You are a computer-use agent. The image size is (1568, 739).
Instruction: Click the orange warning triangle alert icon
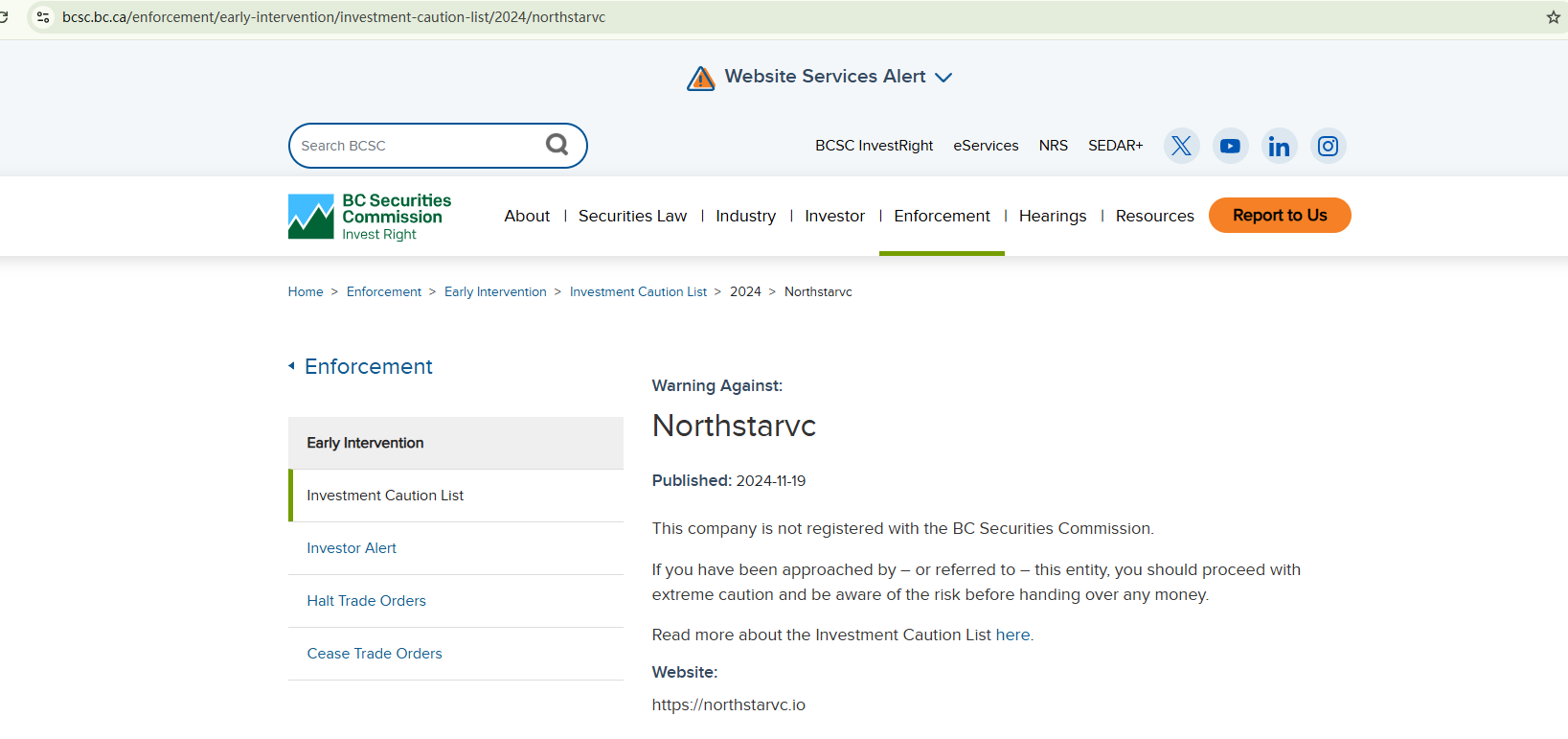(x=701, y=79)
